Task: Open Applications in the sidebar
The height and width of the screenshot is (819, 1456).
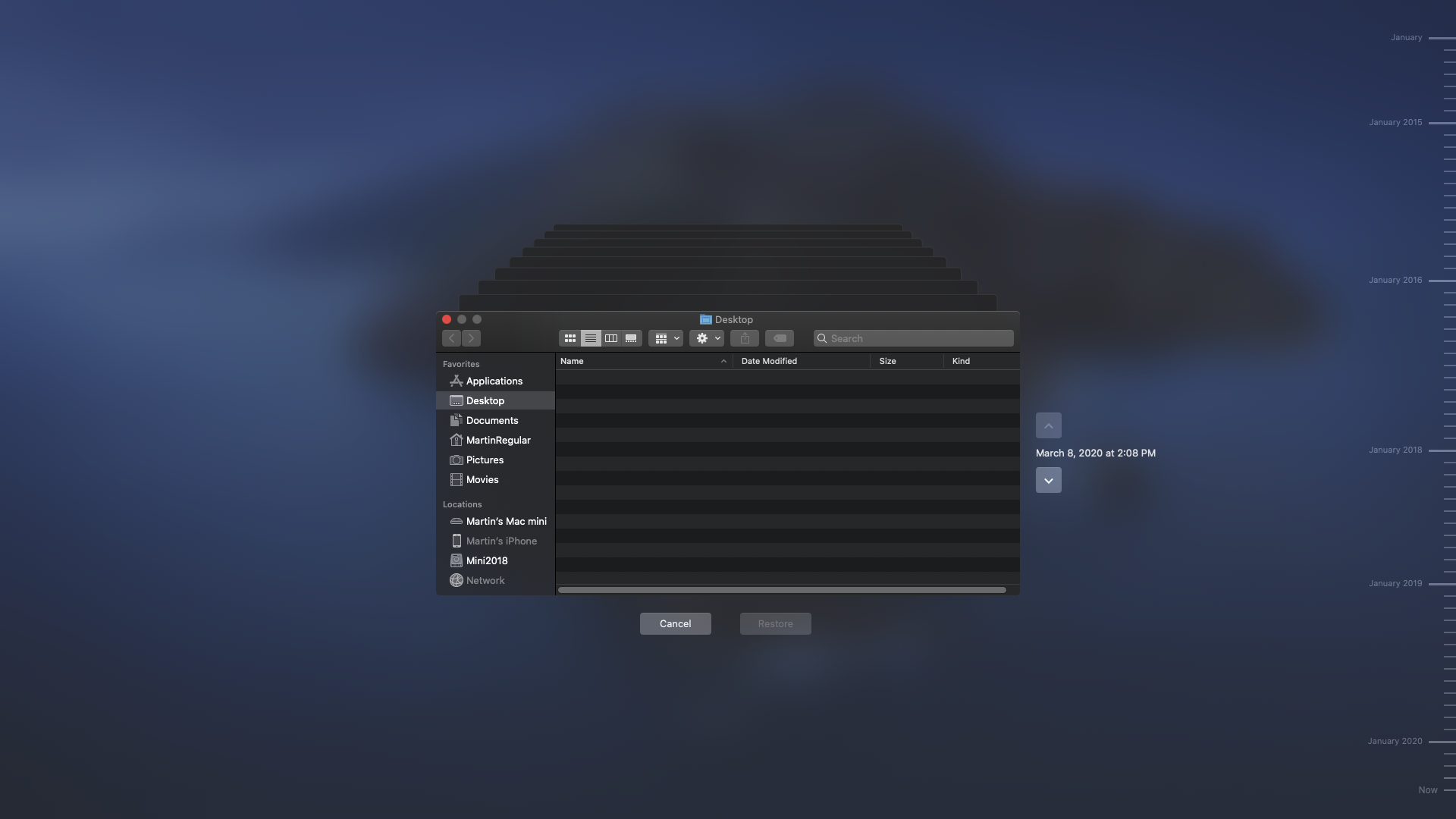Action: 494,381
